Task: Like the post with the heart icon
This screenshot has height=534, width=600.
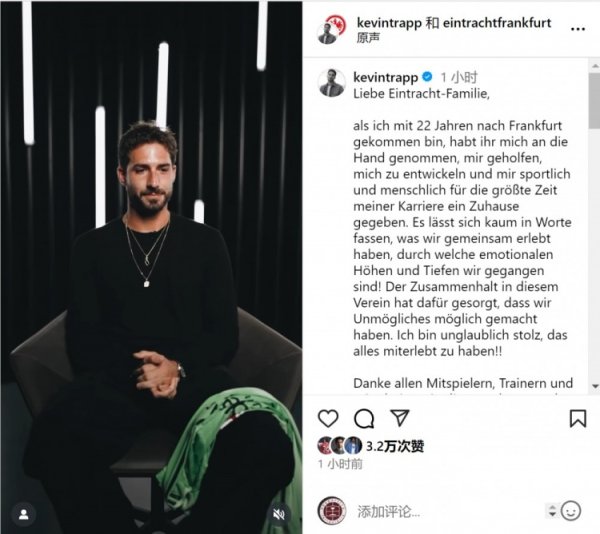Action: (x=328, y=418)
